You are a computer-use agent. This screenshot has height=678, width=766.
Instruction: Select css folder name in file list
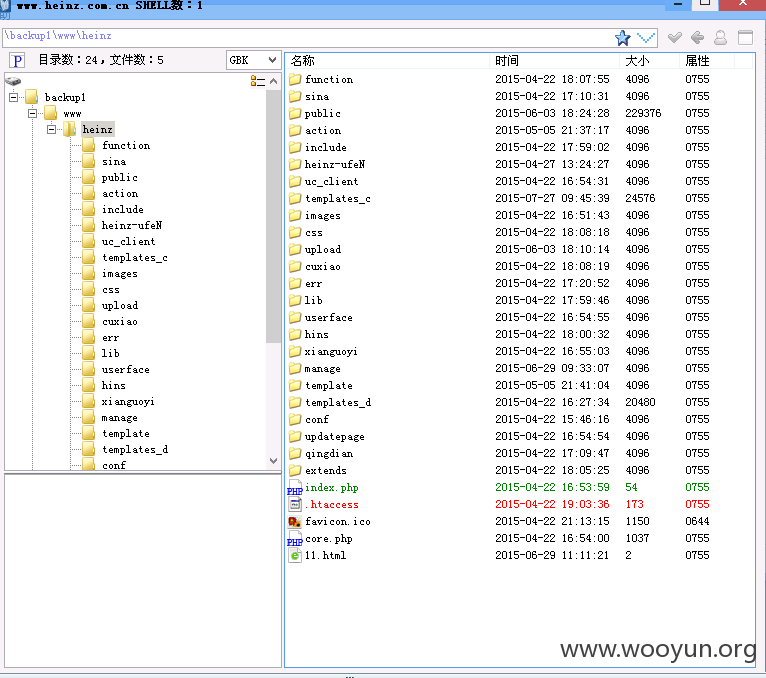(314, 233)
